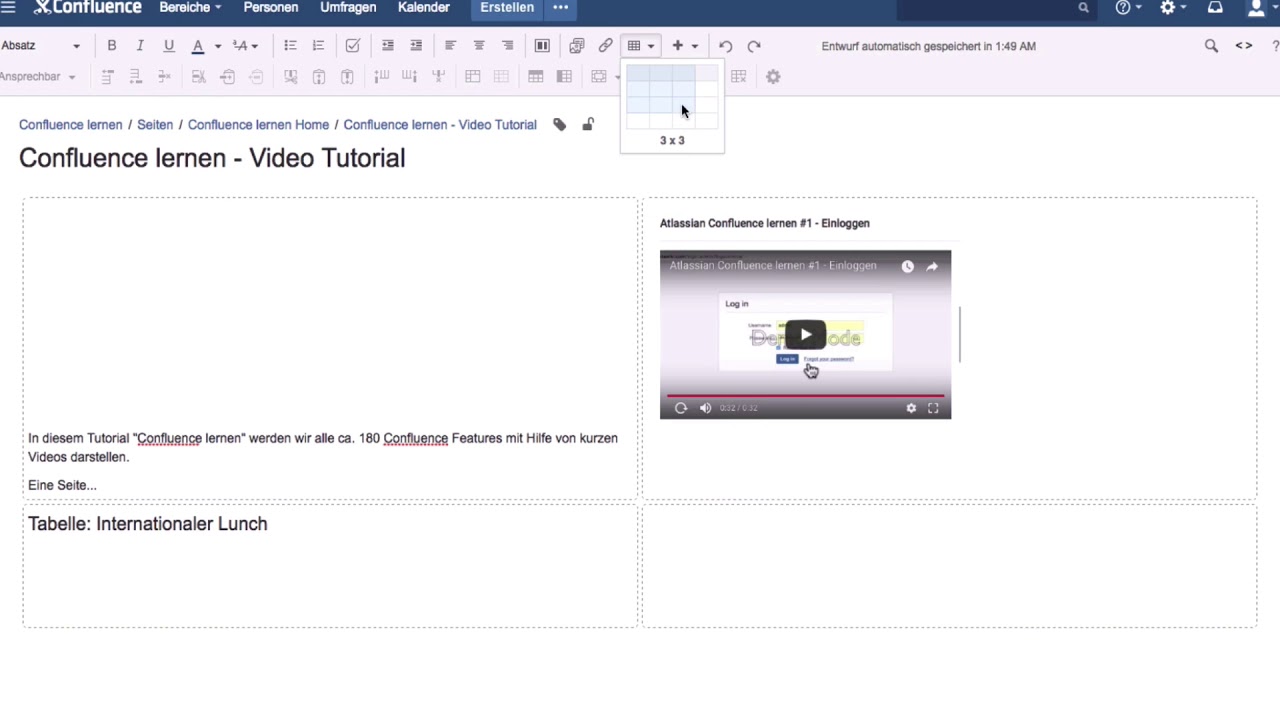Click the Erstellen button
This screenshot has width=1280, height=720.
click(507, 7)
